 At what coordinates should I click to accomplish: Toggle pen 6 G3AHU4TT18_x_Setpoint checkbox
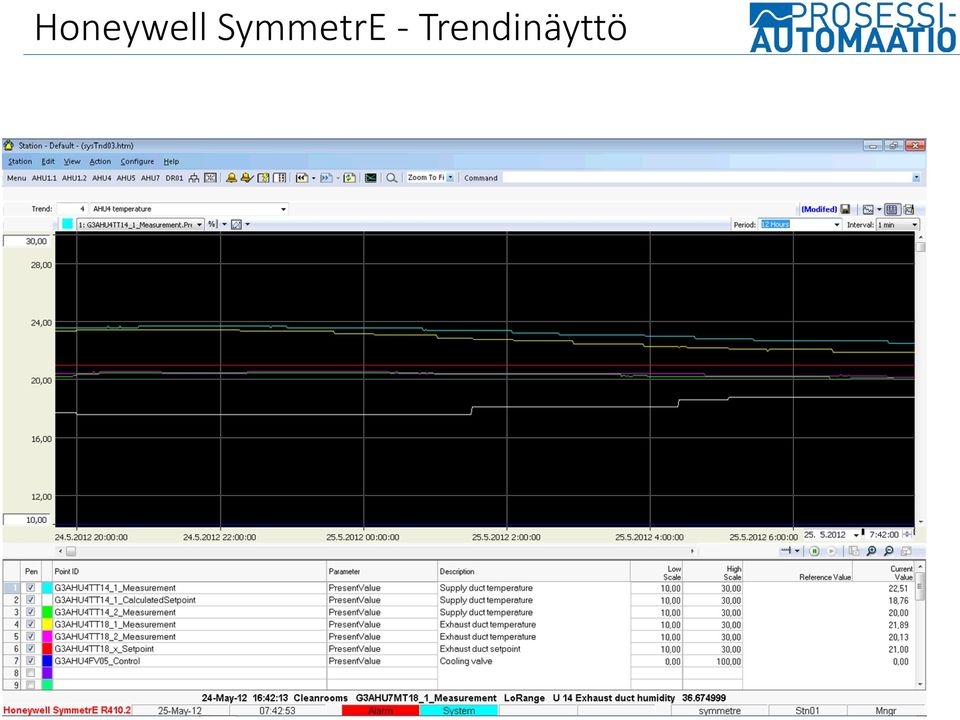point(31,649)
